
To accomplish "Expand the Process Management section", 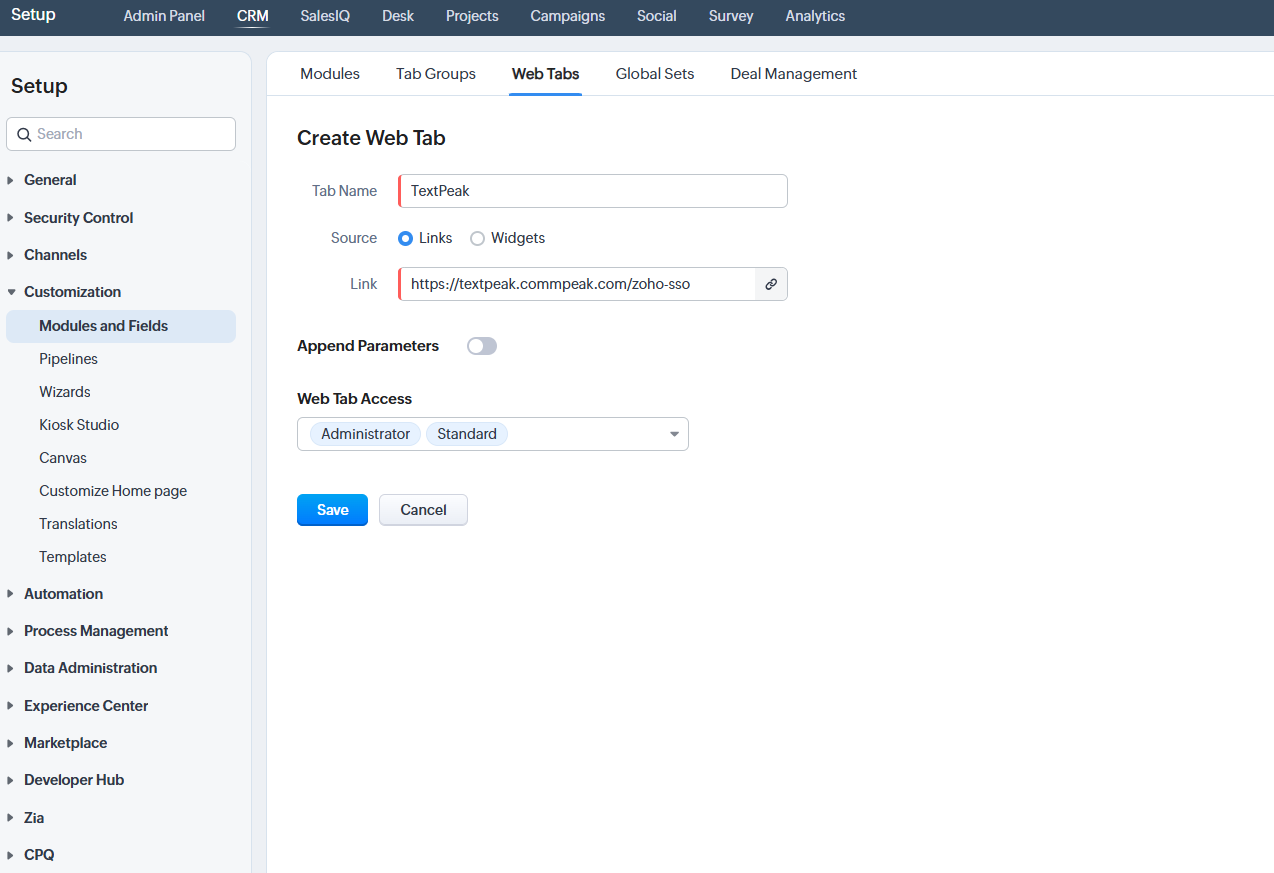I will tap(96, 631).
